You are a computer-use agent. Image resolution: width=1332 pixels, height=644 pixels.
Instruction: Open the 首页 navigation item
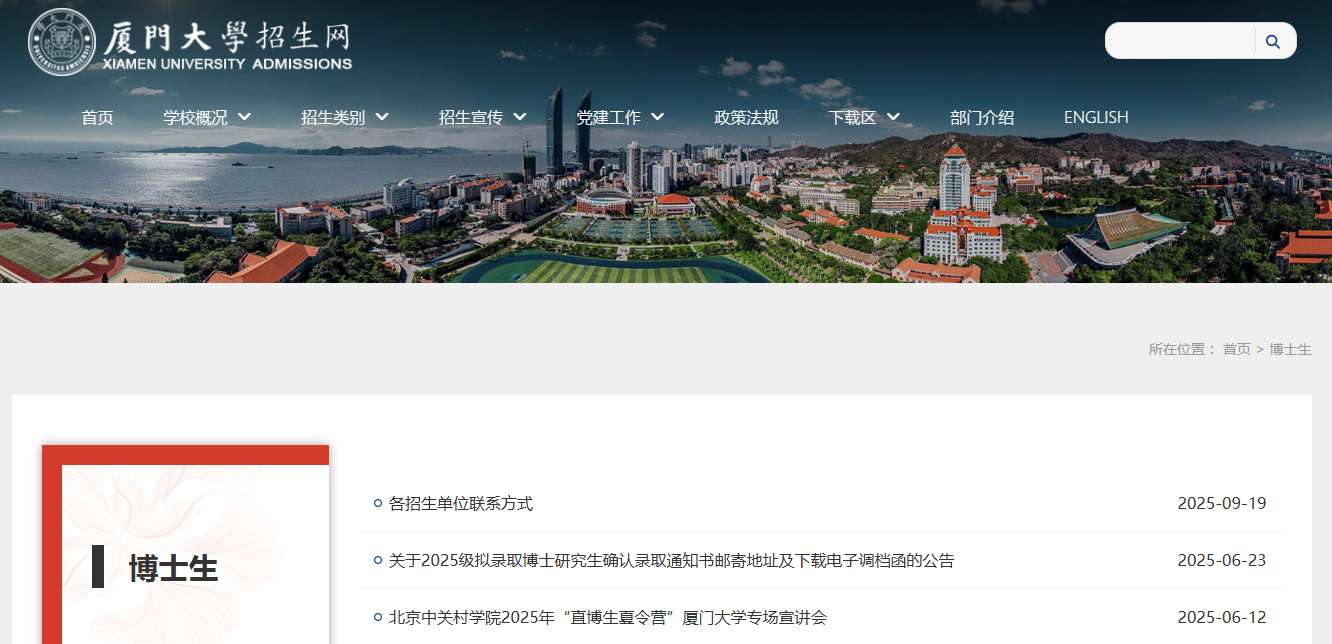[97, 117]
